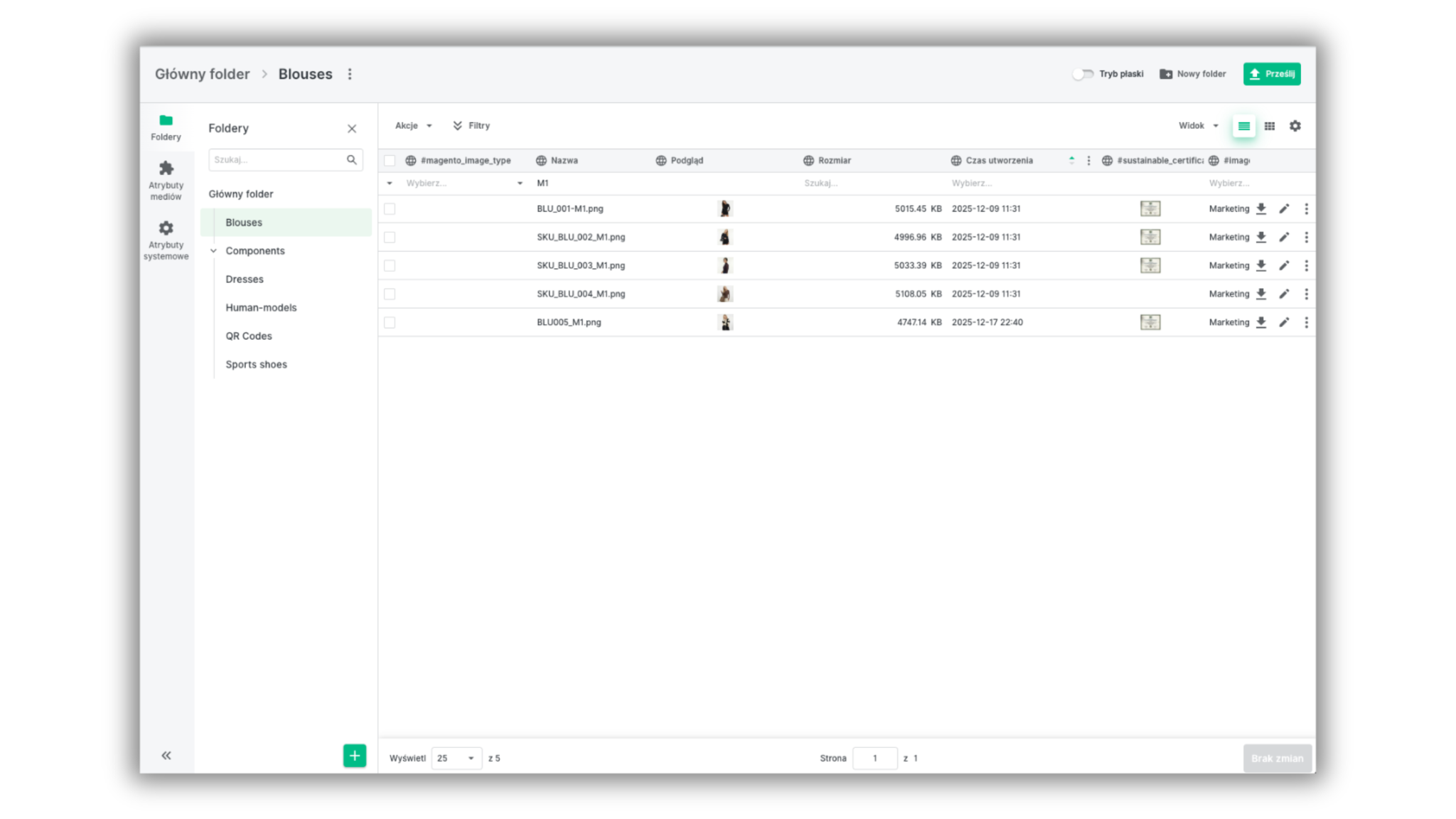Click the Prześlij upload button
The width and height of the screenshot is (1456, 819).
1271,74
